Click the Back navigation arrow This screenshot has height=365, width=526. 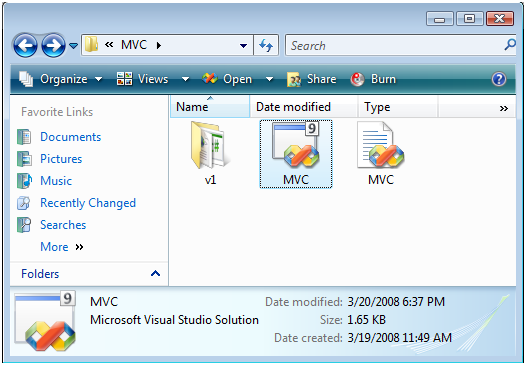point(25,45)
